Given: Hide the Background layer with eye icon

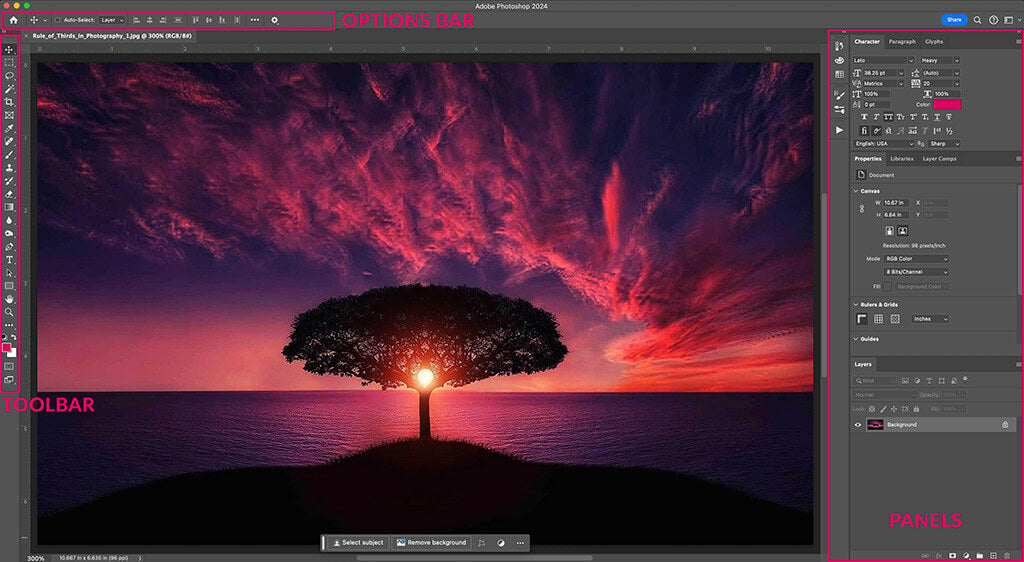Looking at the screenshot, I should [x=858, y=425].
